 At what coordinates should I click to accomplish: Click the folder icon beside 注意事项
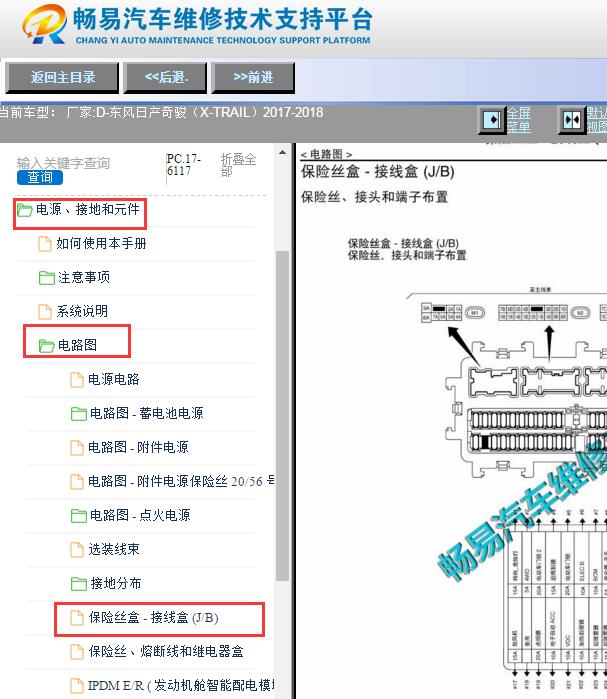(x=46, y=277)
